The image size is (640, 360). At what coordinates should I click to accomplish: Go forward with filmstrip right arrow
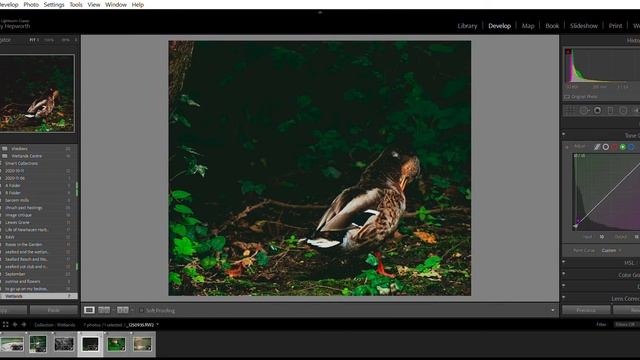click(x=24, y=325)
